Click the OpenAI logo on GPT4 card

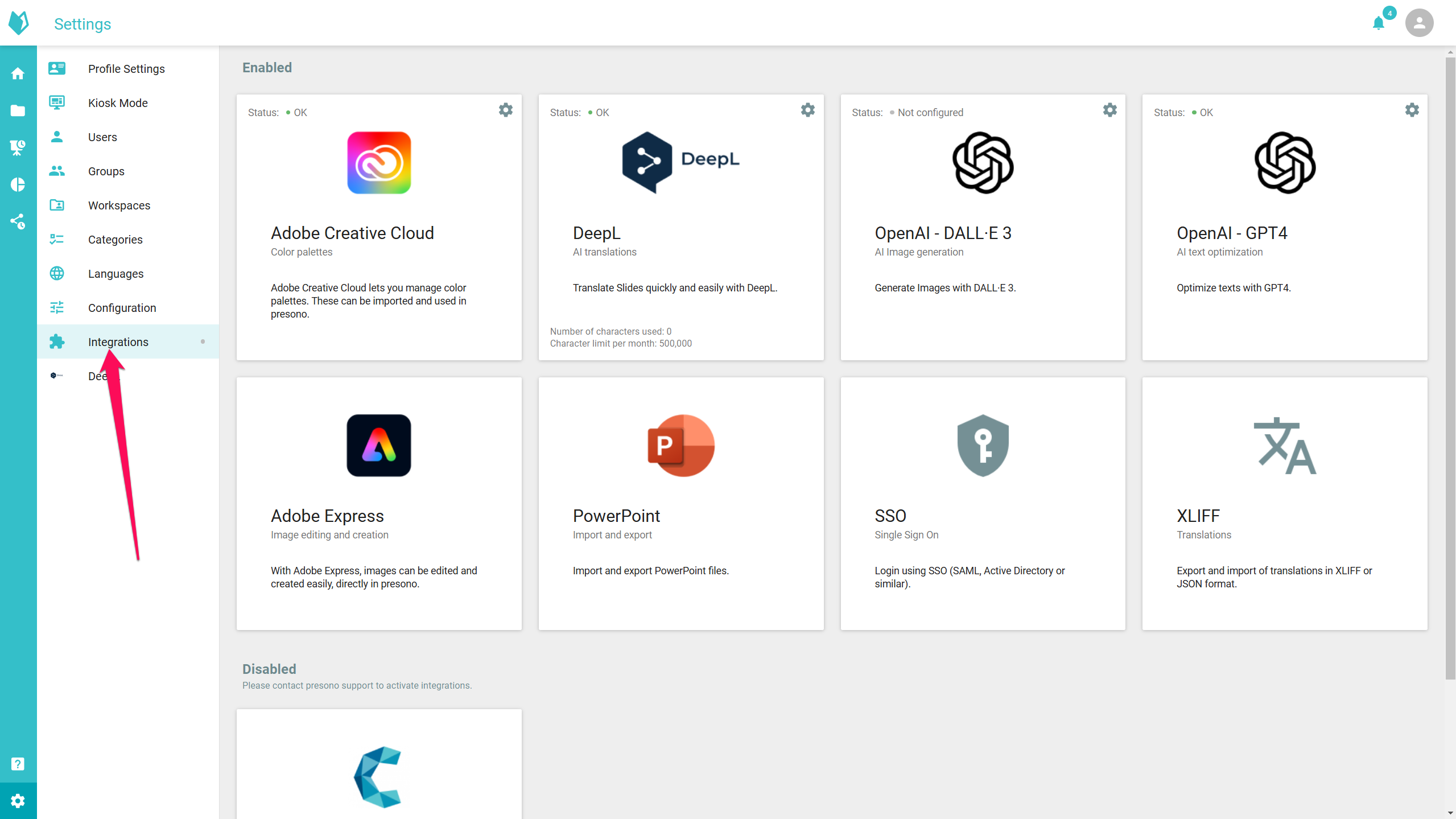(1285, 163)
